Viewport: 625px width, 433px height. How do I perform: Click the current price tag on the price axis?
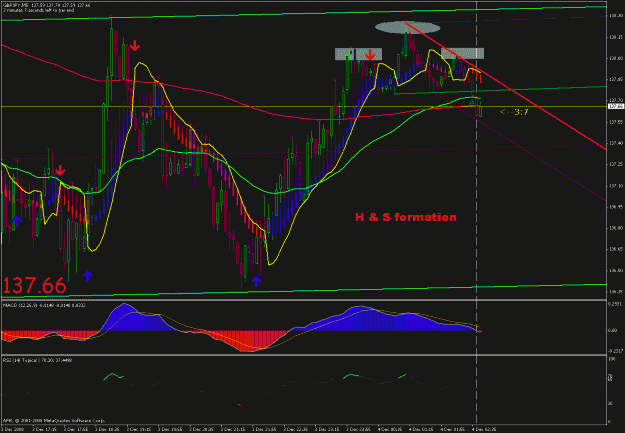pos(616,106)
